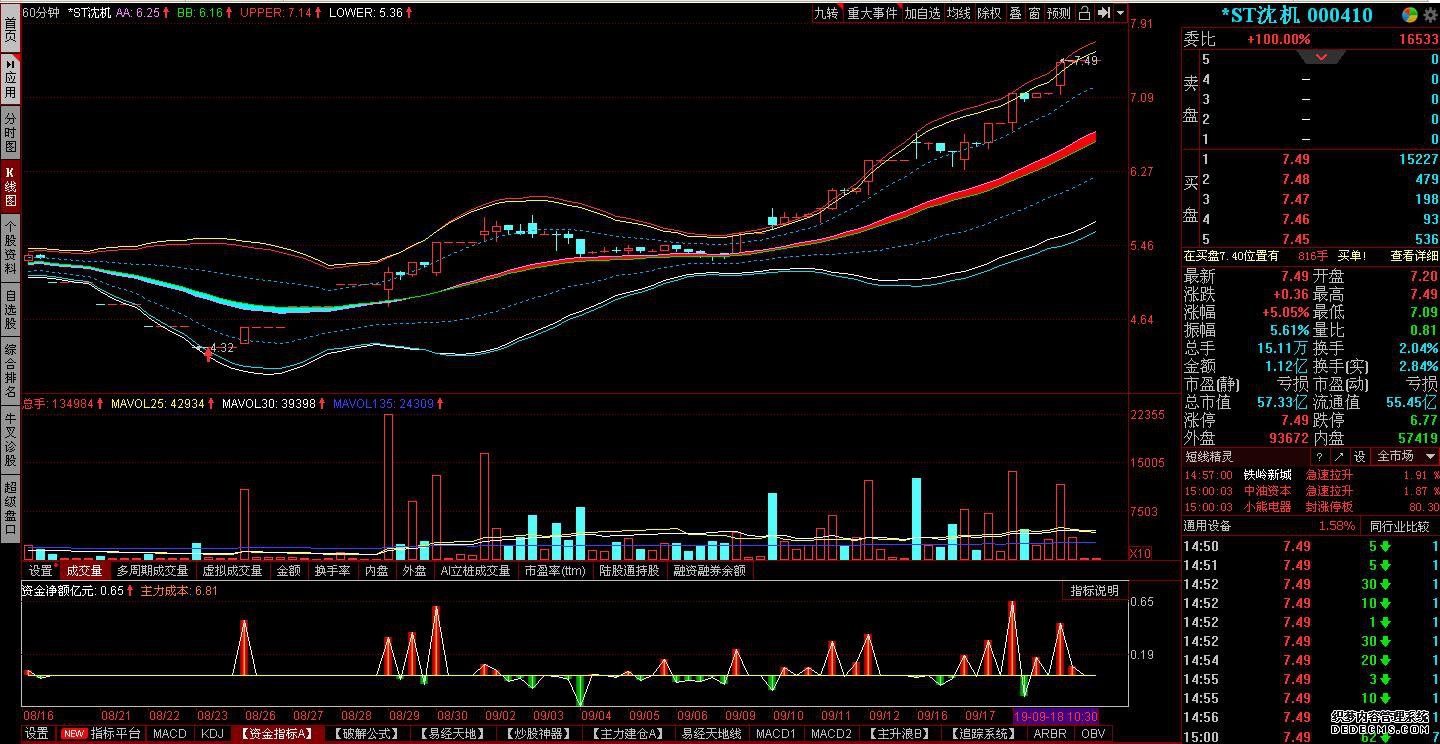Collapse the red chevron under order book
This screenshot has height=744, width=1440.
[x=1321, y=57]
